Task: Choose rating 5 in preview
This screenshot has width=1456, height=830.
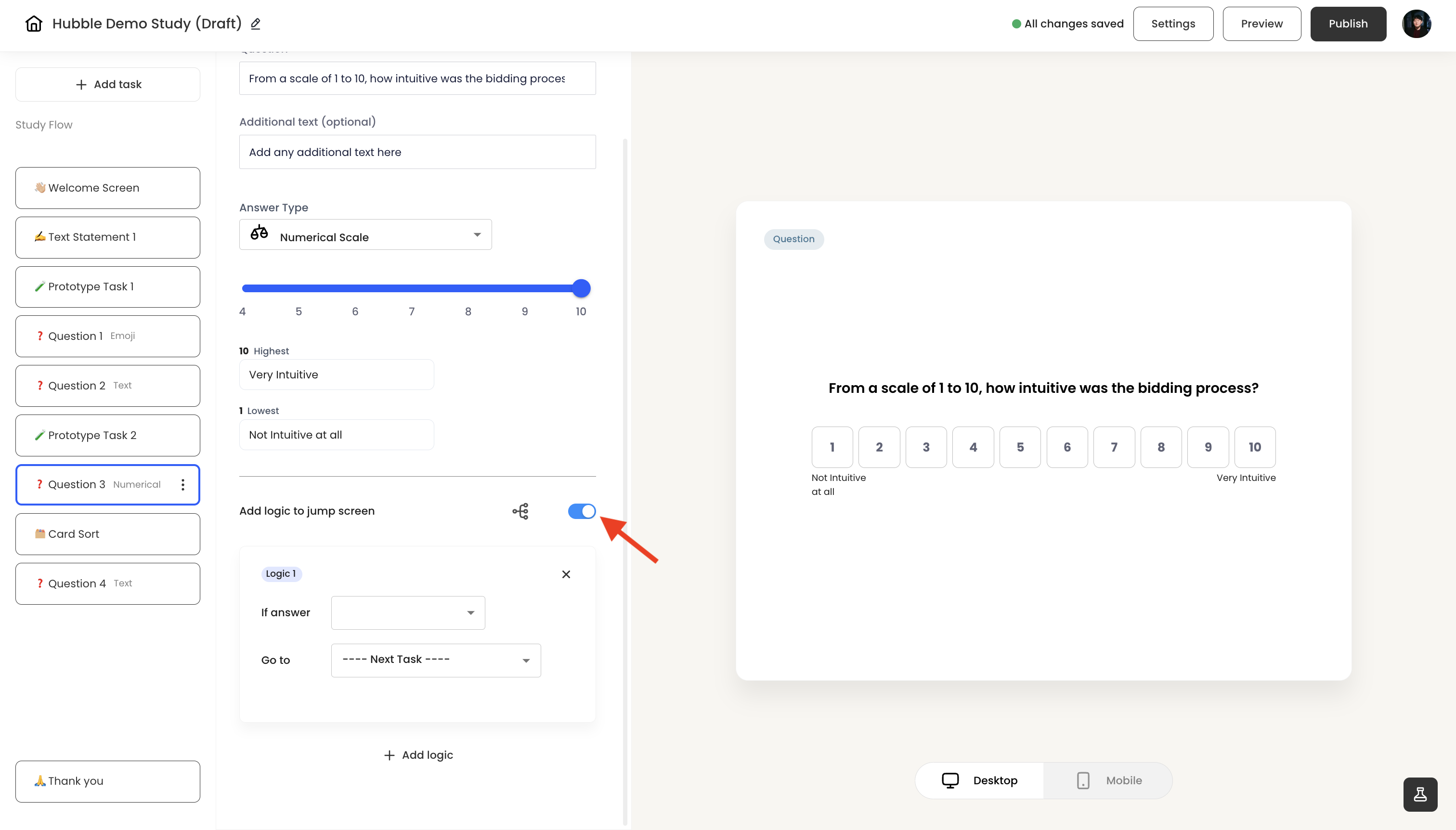Action: click(x=1020, y=447)
